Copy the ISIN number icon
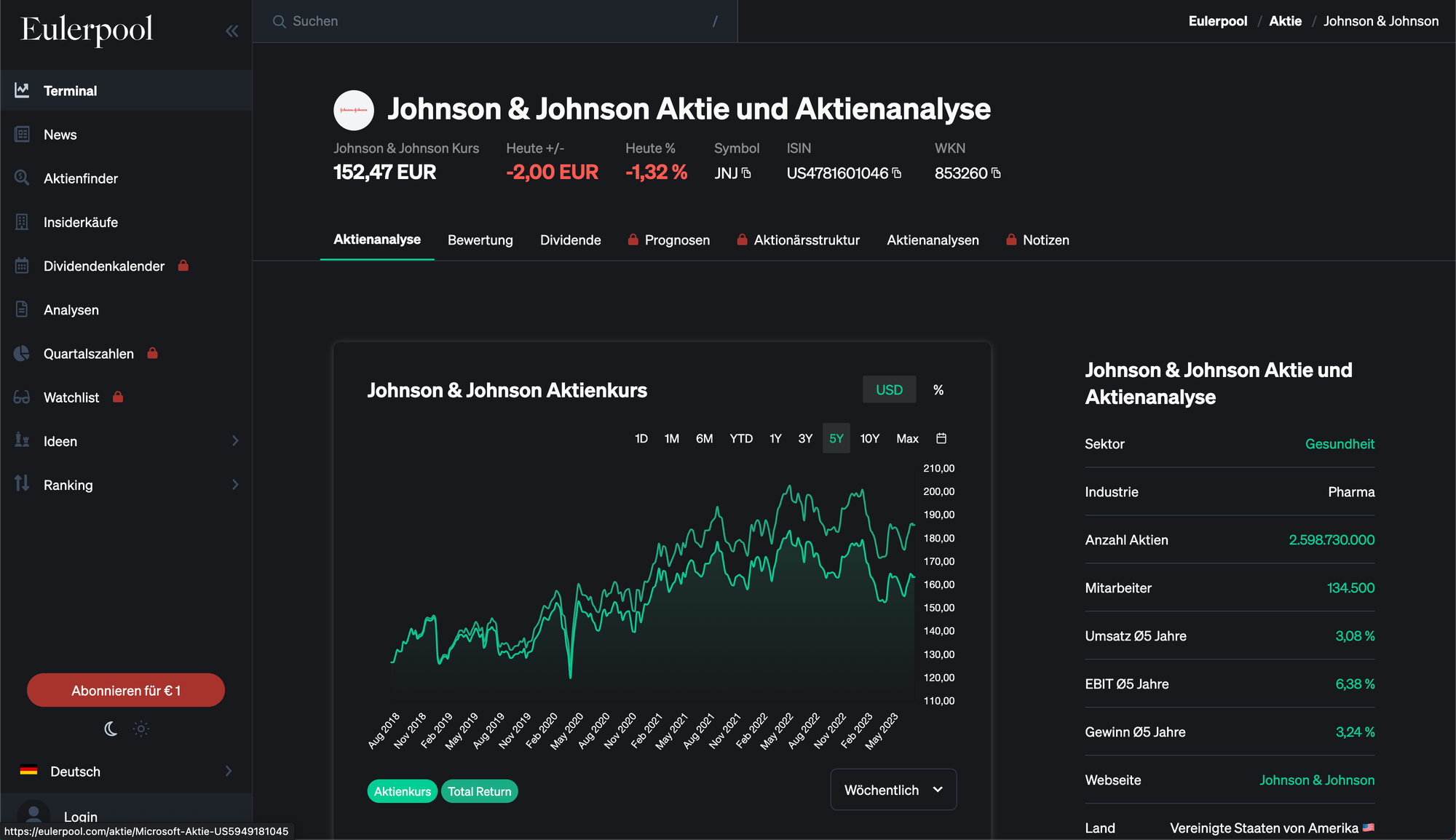 pos(897,173)
